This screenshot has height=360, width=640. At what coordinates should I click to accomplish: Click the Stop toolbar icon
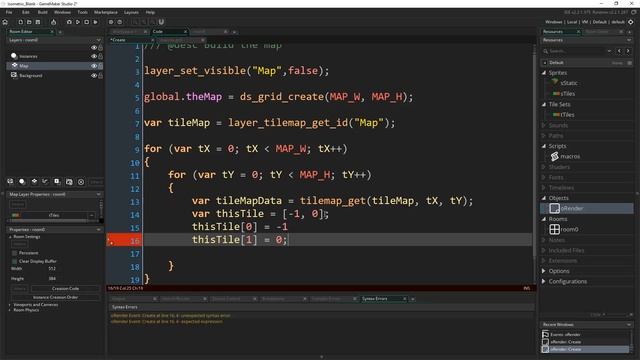(x=87, y=22)
